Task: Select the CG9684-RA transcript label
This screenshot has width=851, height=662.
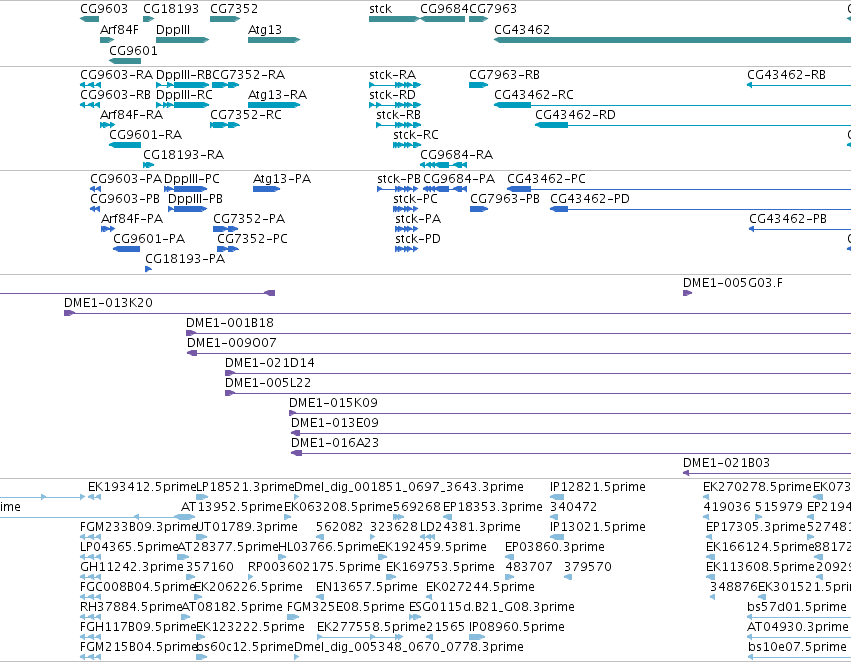Action: [456, 155]
